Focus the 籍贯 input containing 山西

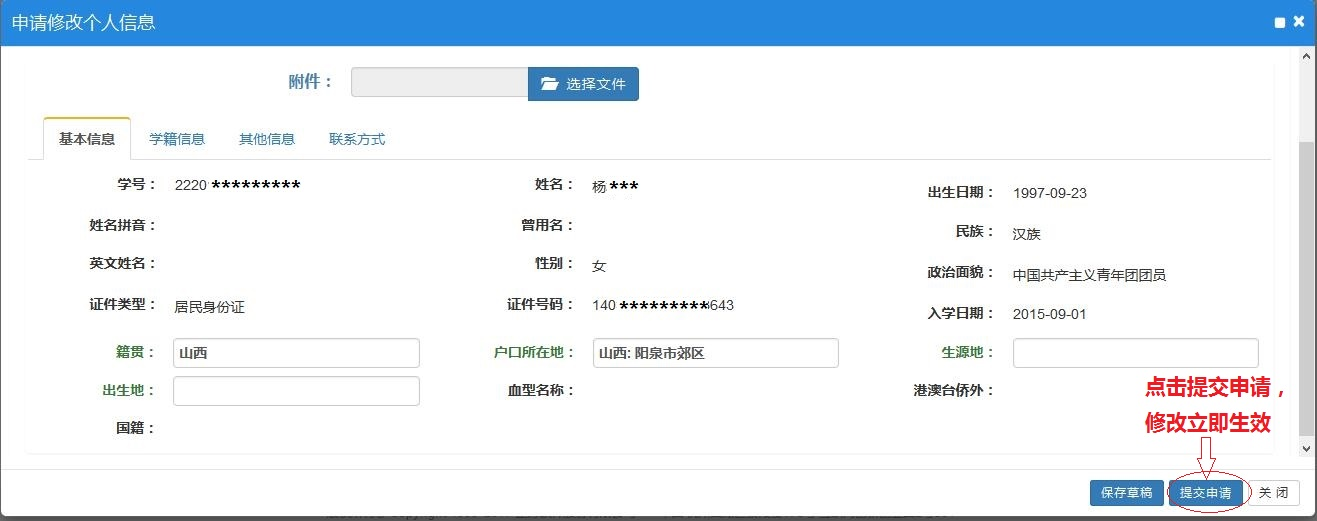coord(296,353)
